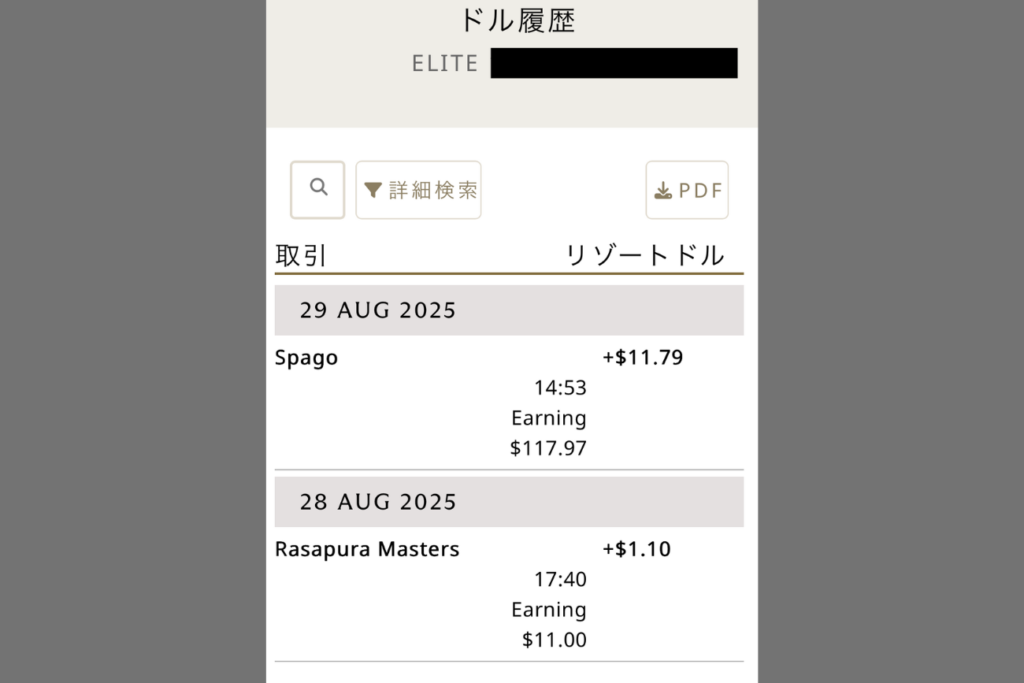Click the +$1.10 resort dollar amount
Screen dimensions: 1024x683
(637, 549)
